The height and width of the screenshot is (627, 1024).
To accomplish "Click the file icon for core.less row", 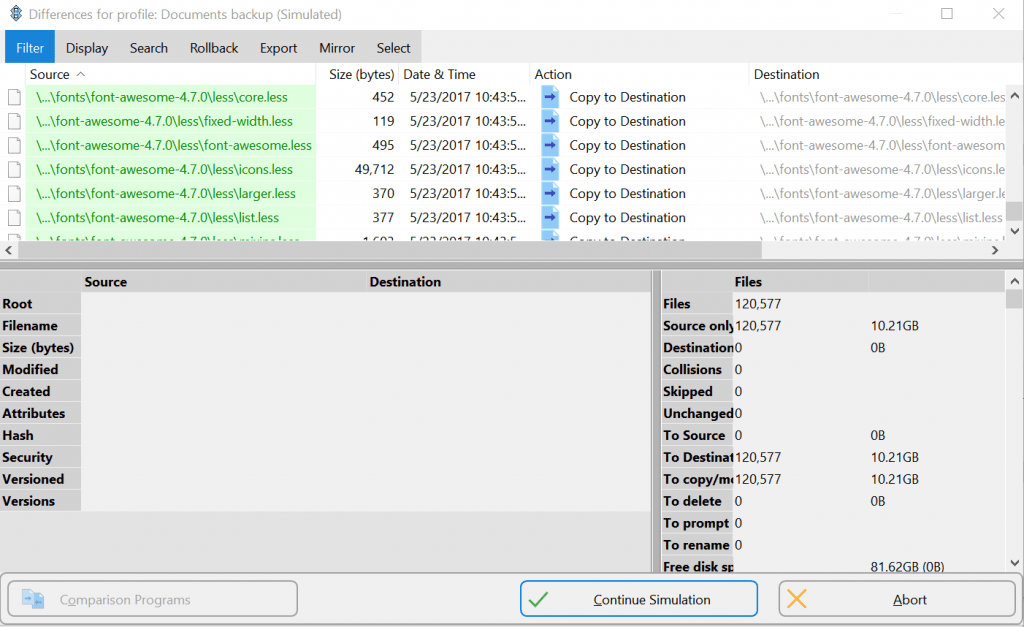I will click(14, 97).
